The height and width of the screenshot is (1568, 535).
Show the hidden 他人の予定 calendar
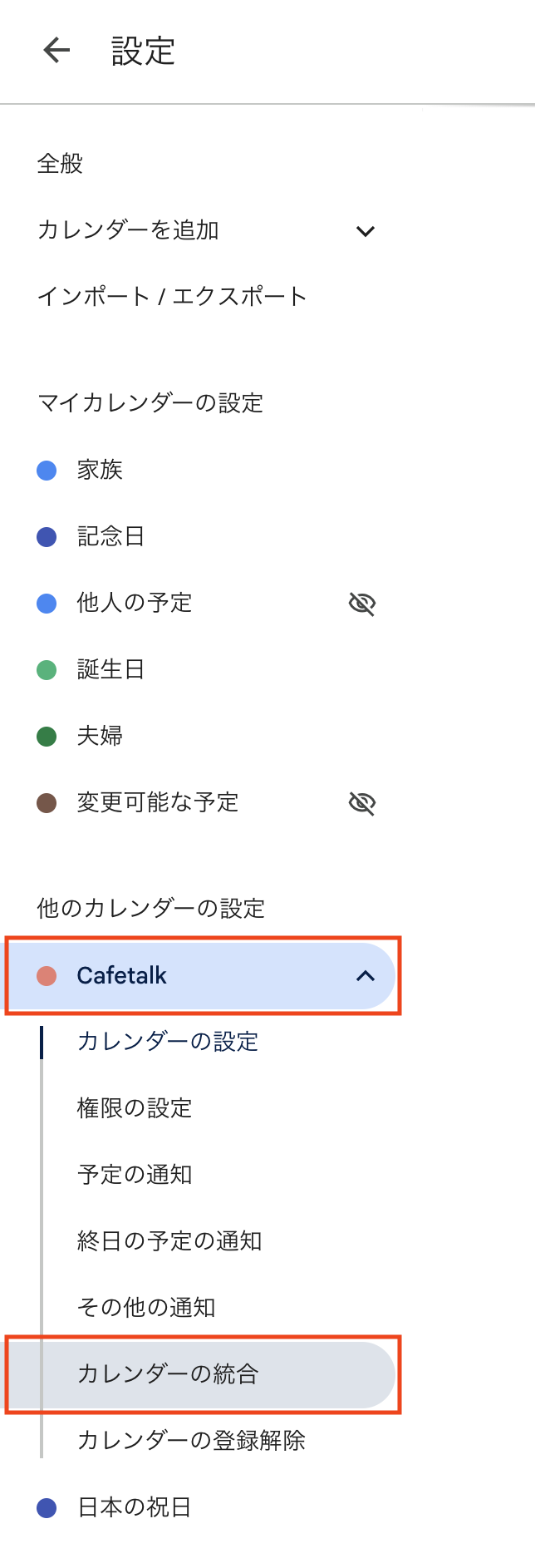[363, 603]
